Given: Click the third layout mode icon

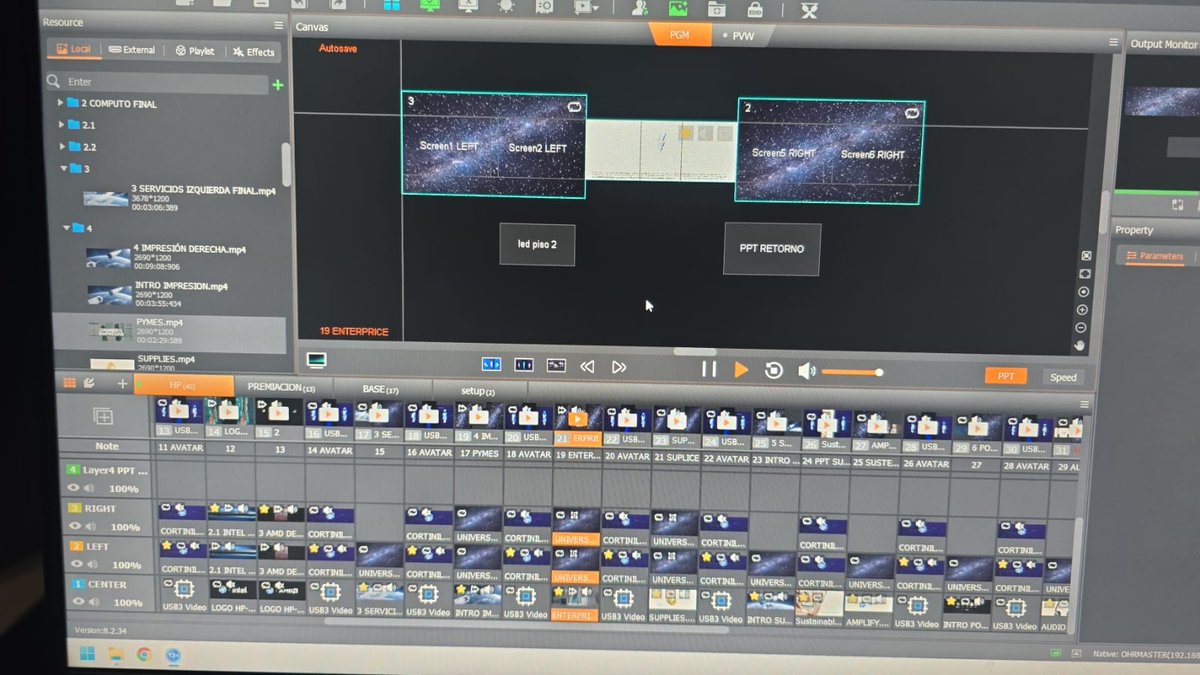Looking at the screenshot, I should [x=556, y=366].
